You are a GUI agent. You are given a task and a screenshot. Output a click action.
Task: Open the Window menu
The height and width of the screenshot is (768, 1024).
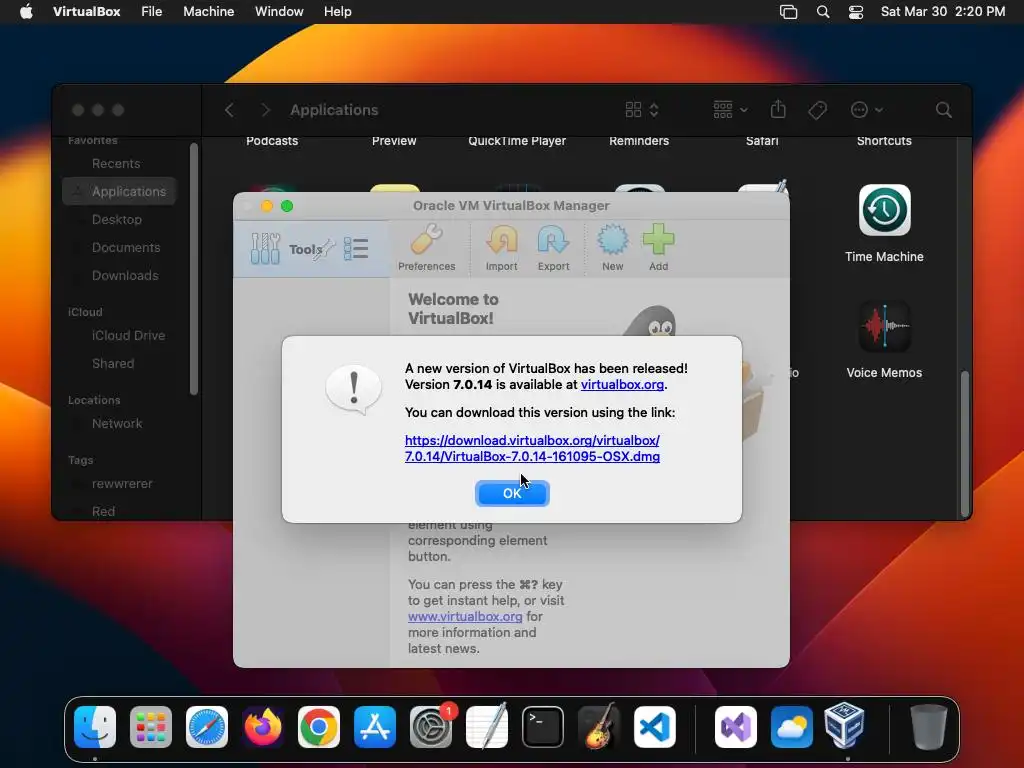click(x=279, y=11)
